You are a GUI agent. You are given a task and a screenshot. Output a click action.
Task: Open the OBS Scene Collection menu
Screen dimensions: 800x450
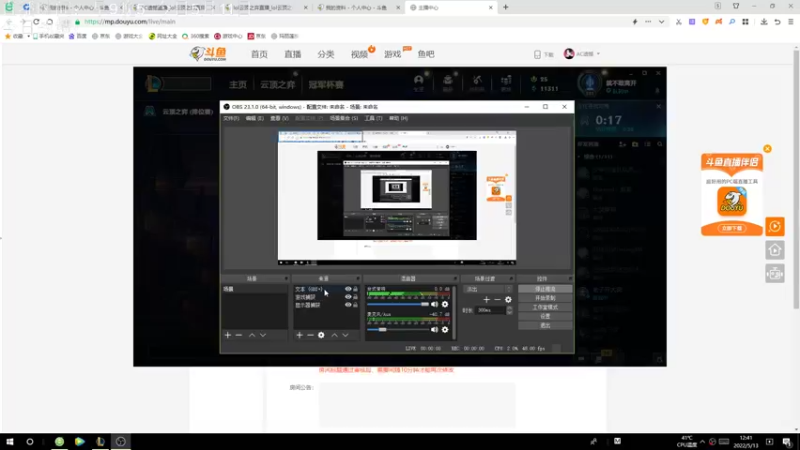coord(344,118)
